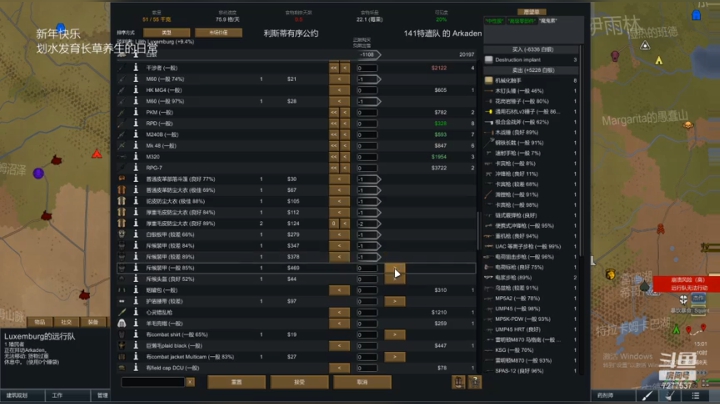Select the blue settlement icon above 新年快乐 text
720x404 pixels.
pyautogui.click(x=61, y=28)
